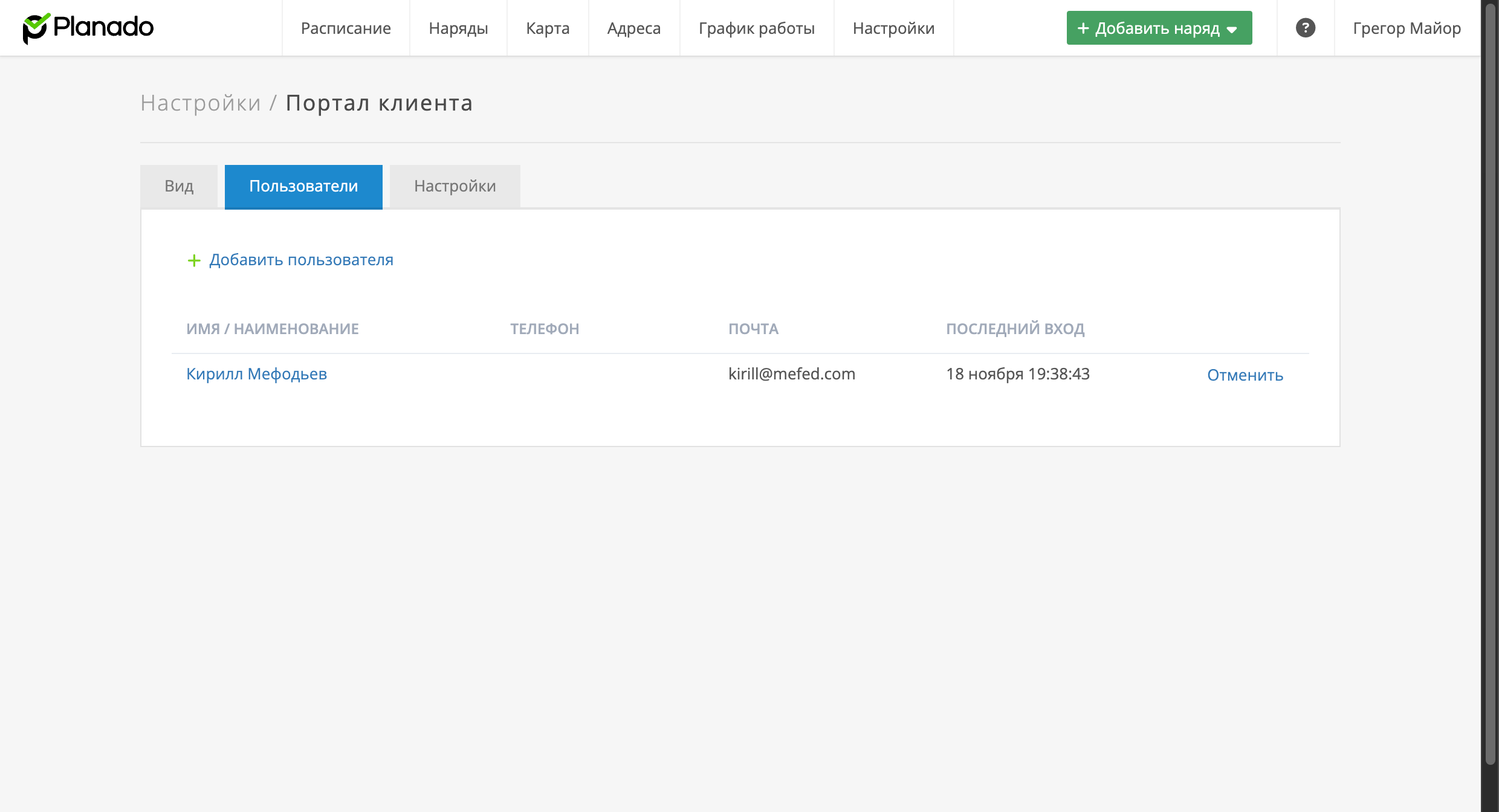Viewport: 1499px width, 812px height.
Task: Open the Карта navigation item
Action: tap(548, 28)
